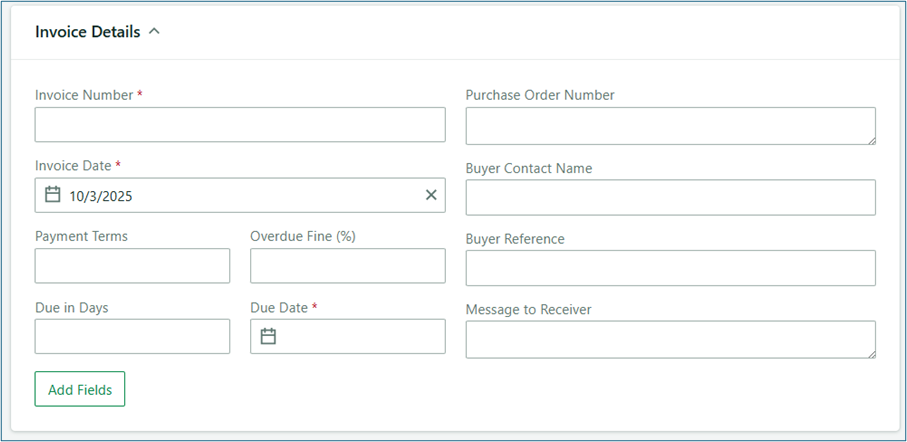The image size is (907, 442).
Task: Clear the Invoice Date with the X icon
Action: pyautogui.click(x=431, y=195)
